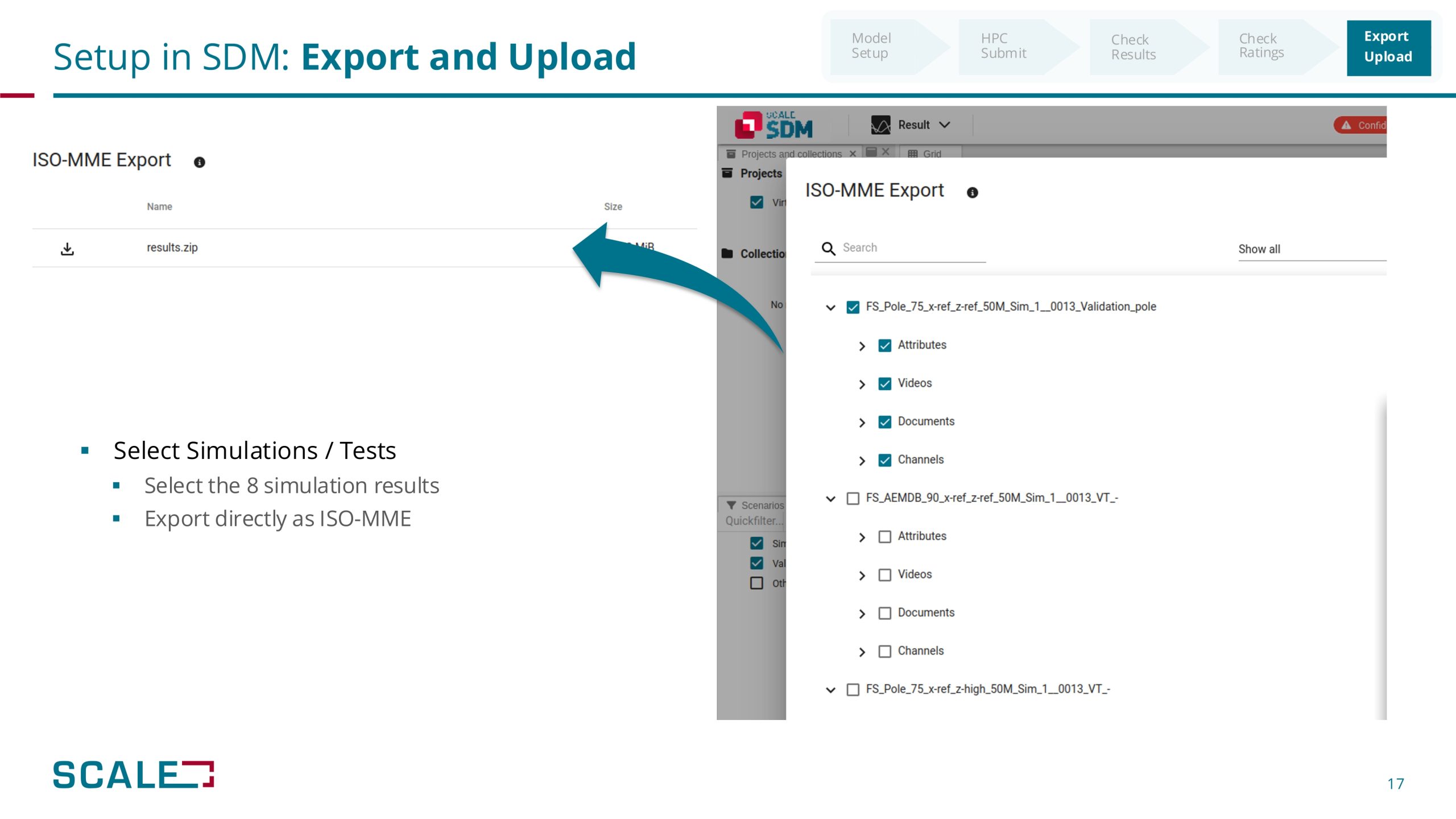The height and width of the screenshot is (819, 1456).
Task: Enable the Oth scenario filter checkbox
Action: (756, 583)
